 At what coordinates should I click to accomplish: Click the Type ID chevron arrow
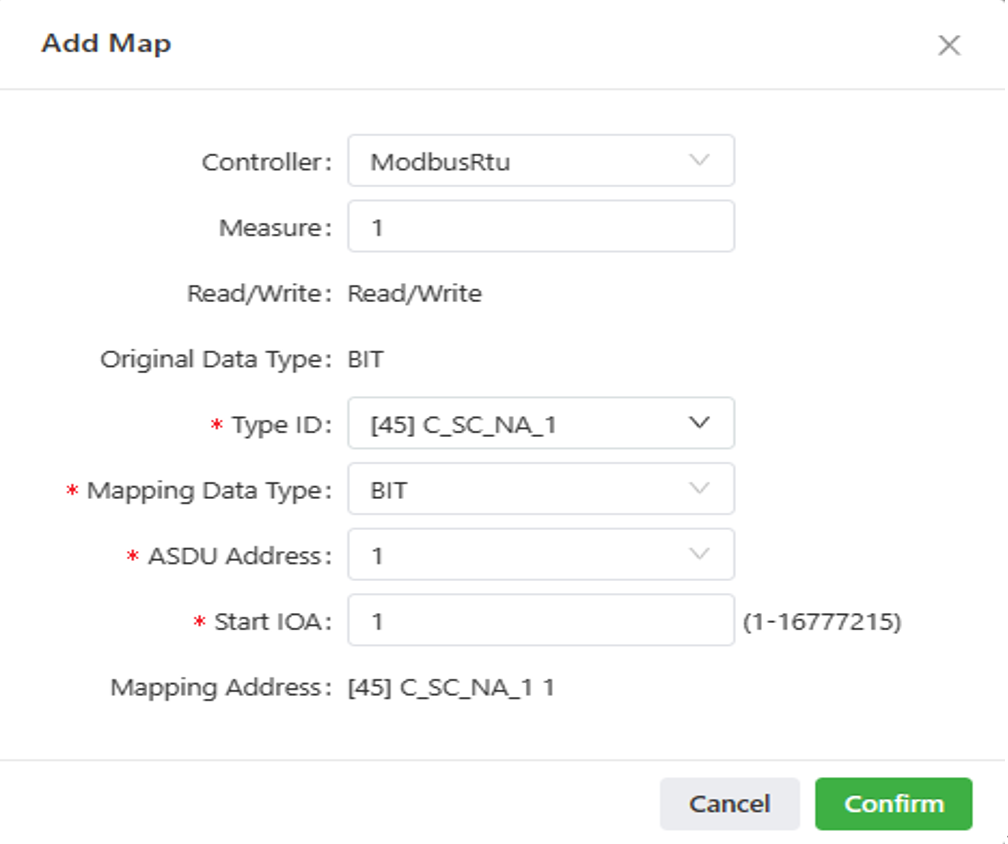pyautogui.click(x=700, y=423)
